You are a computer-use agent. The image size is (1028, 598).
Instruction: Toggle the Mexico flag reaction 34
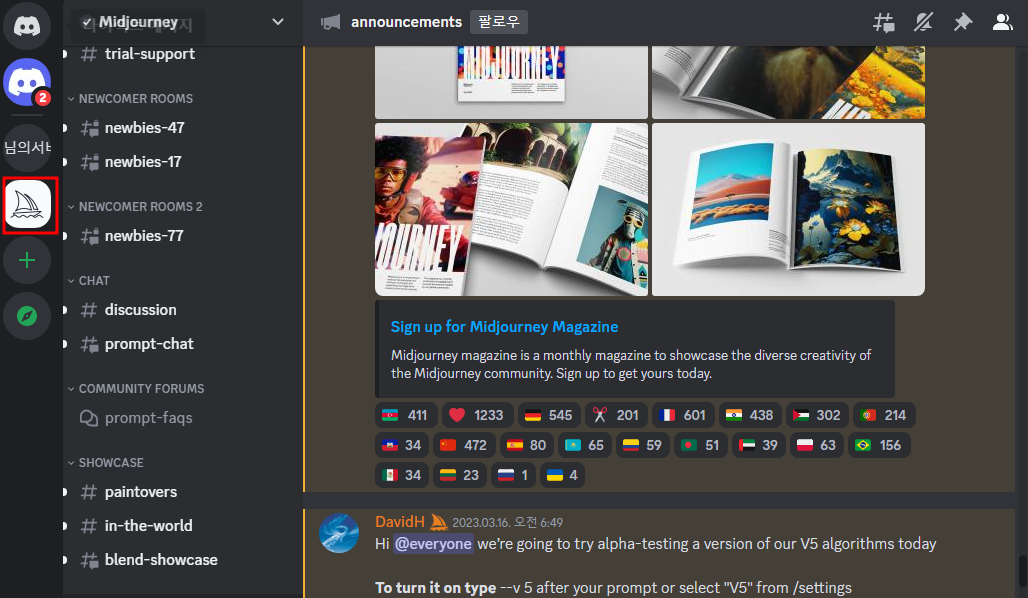pyautogui.click(x=401, y=475)
